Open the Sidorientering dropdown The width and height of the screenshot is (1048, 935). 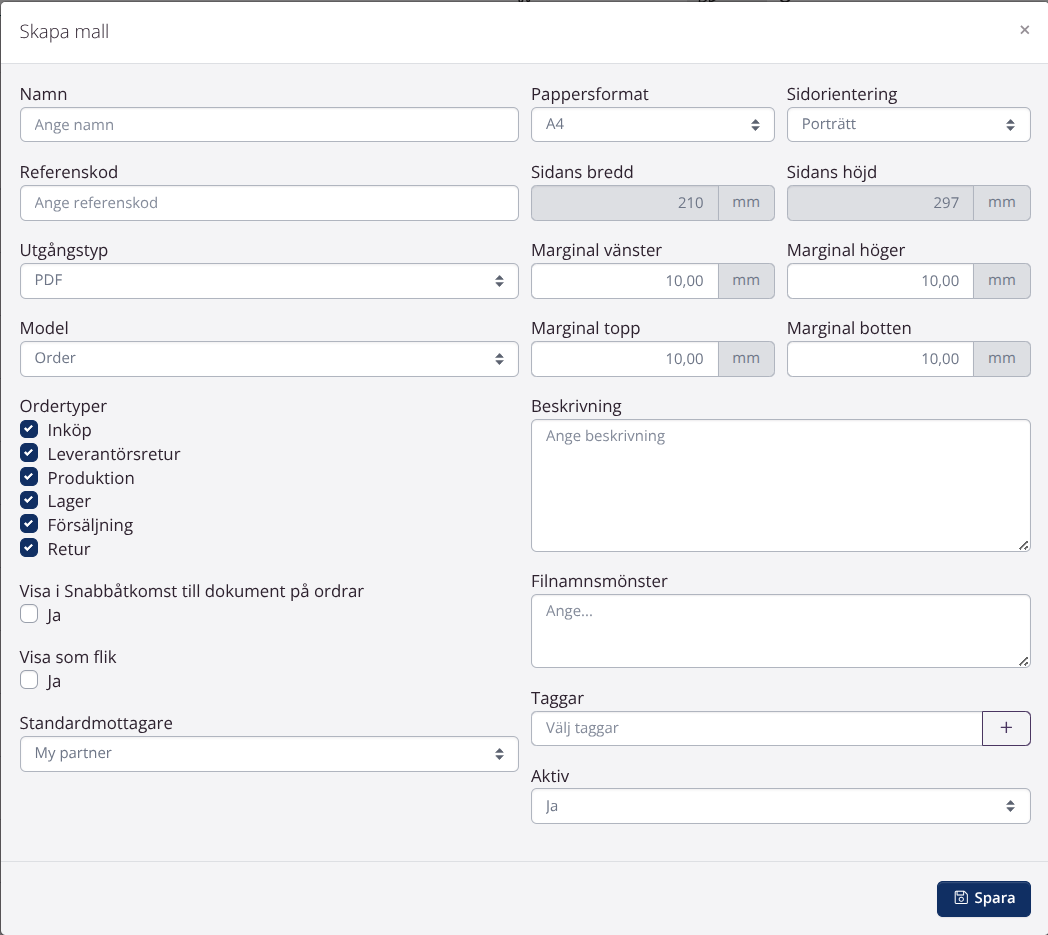click(908, 125)
